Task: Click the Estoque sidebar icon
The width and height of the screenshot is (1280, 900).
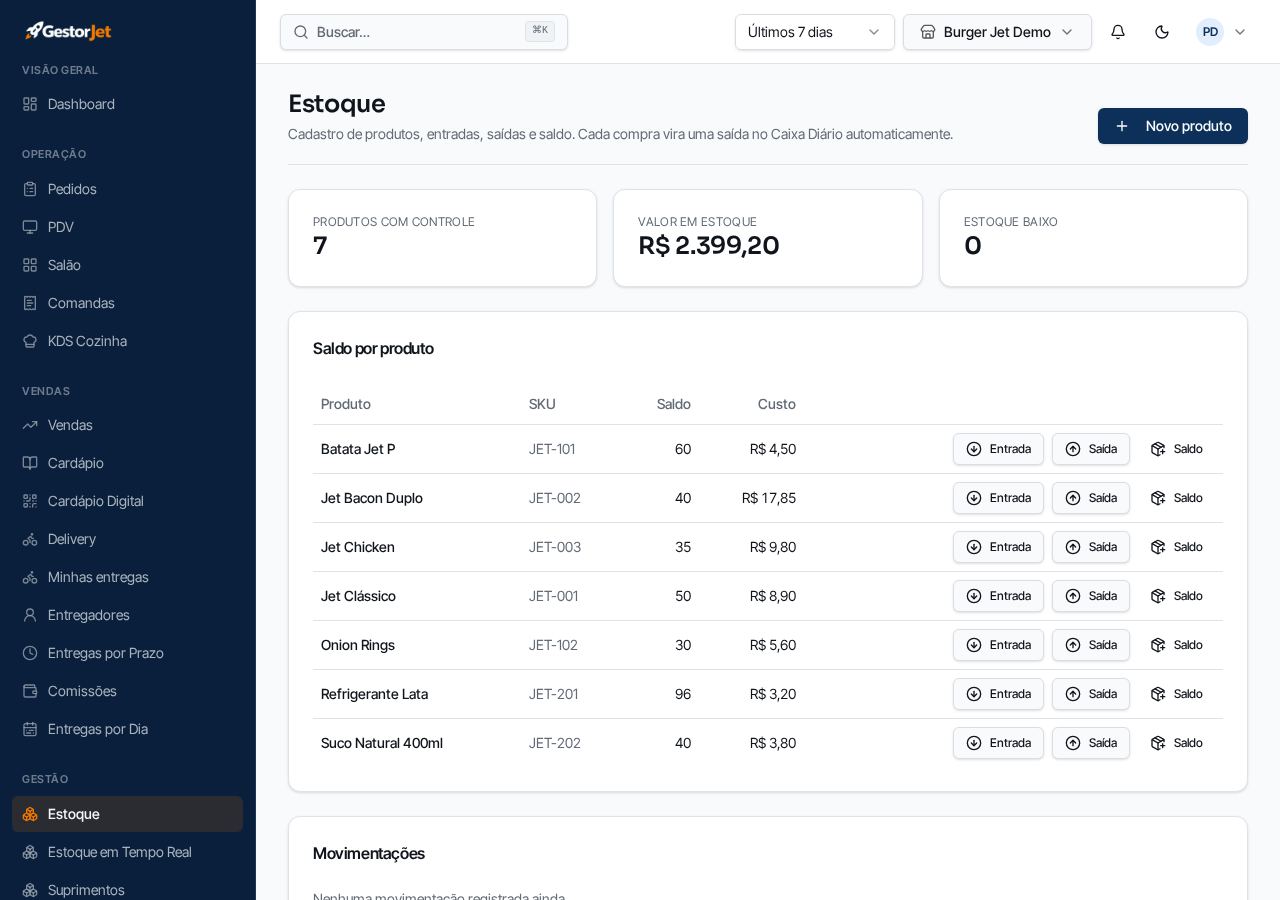Action: click(30, 814)
